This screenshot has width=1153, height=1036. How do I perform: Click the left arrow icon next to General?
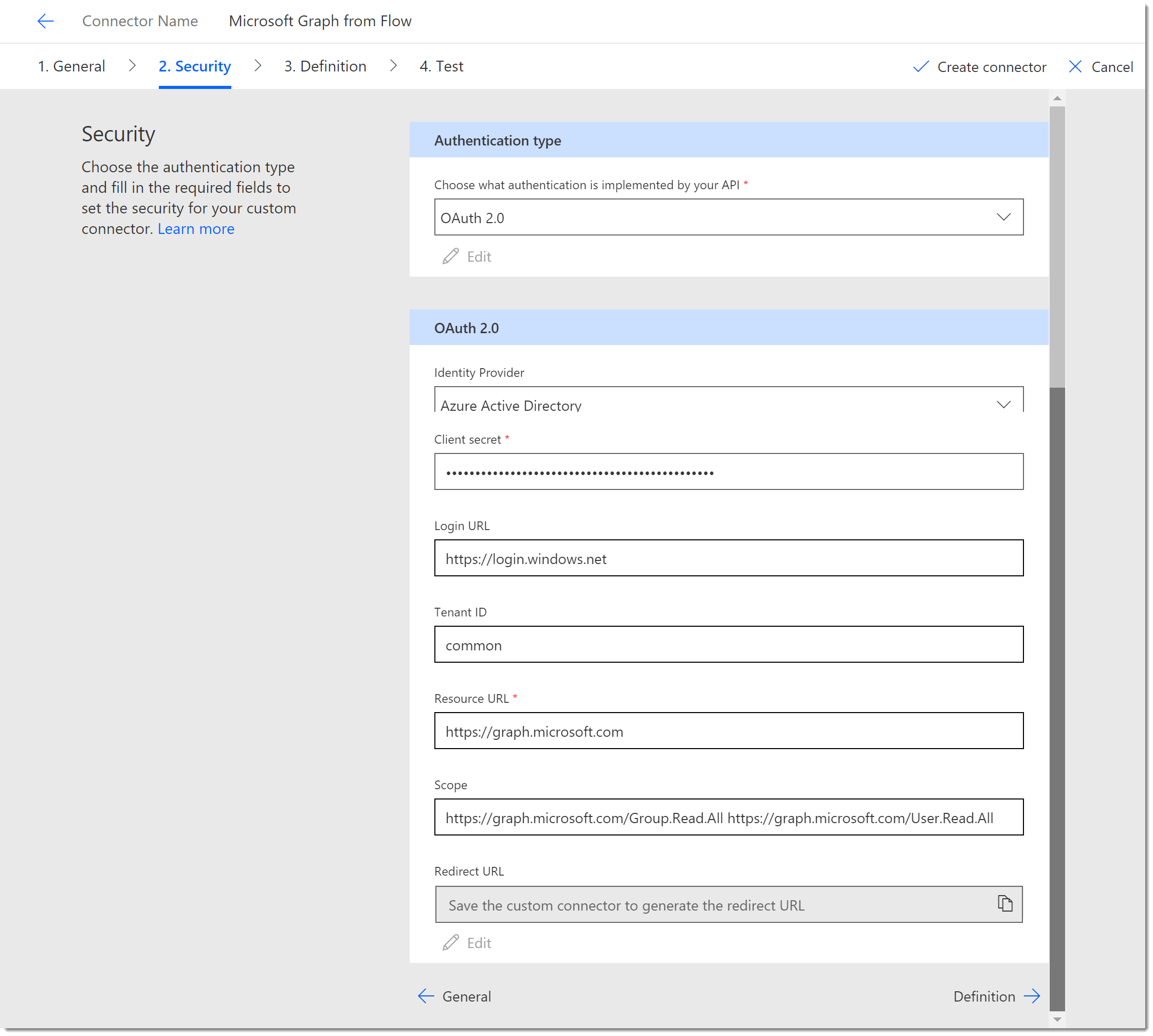(x=426, y=995)
